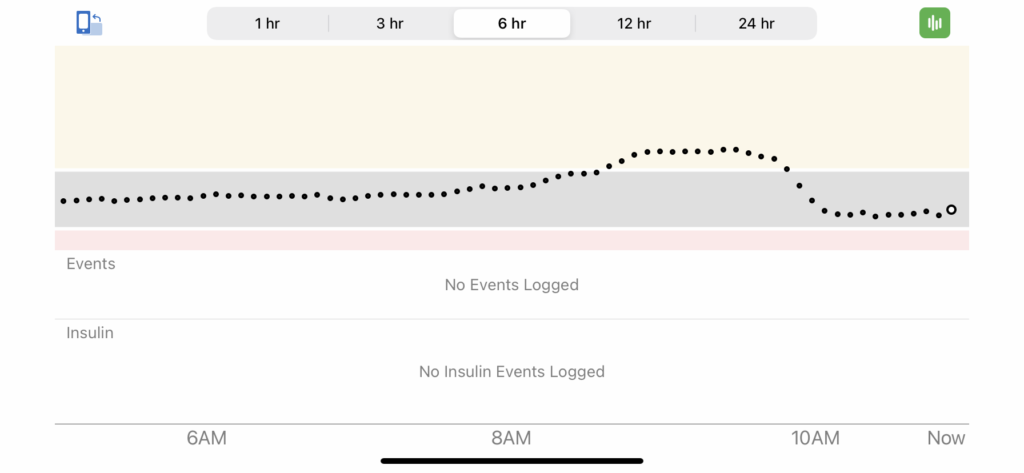Tap the Now label on the axis

tap(946, 438)
